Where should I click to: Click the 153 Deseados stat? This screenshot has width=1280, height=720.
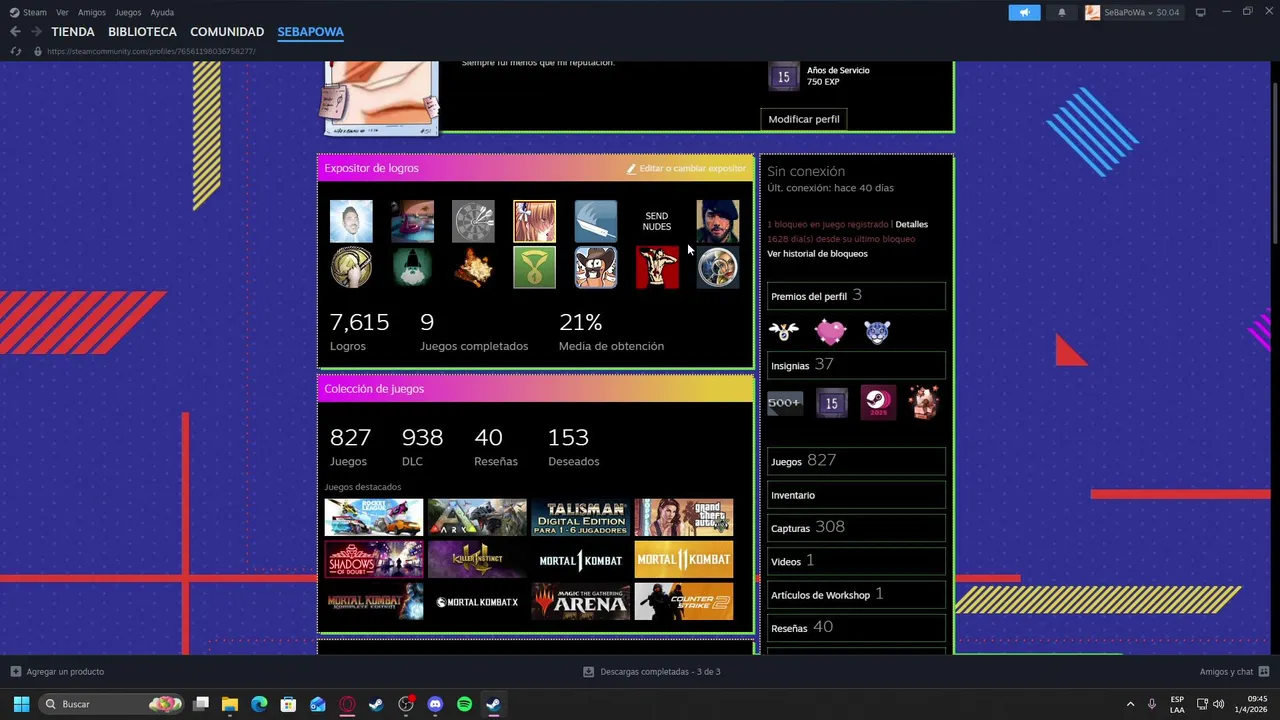(574, 447)
